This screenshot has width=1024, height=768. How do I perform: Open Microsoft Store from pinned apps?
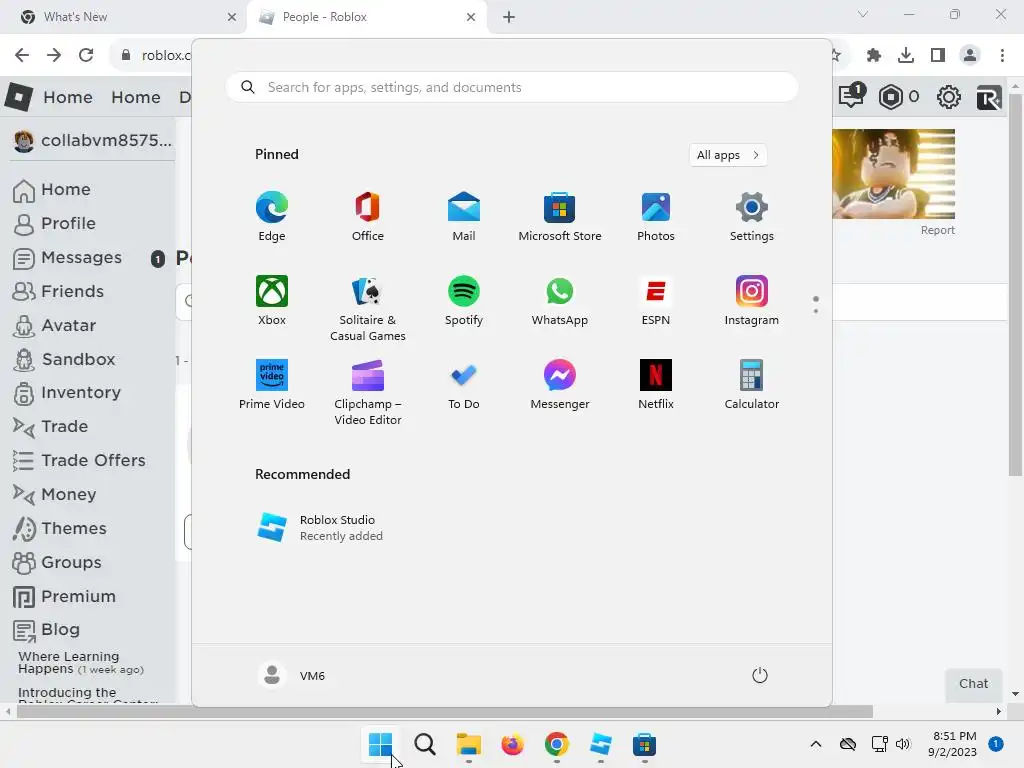pos(560,217)
